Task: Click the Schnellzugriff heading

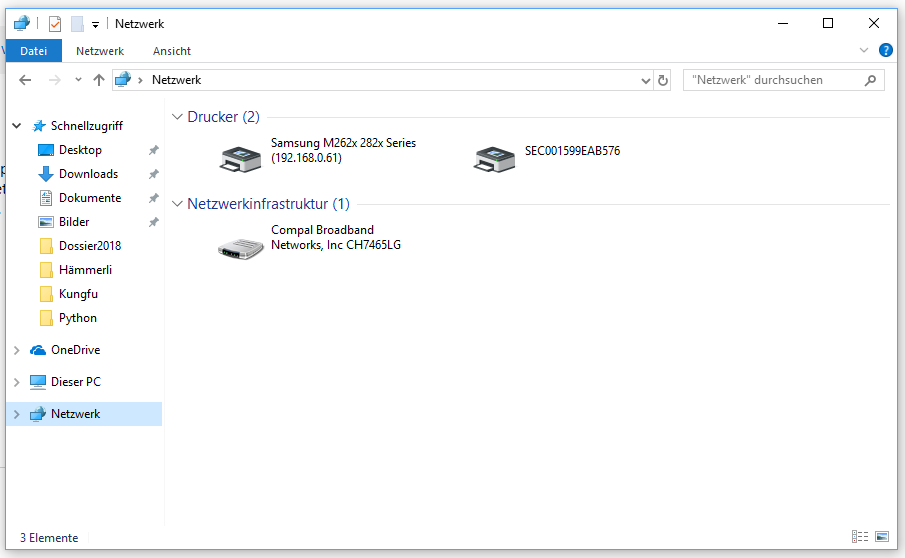Action: coord(87,126)
